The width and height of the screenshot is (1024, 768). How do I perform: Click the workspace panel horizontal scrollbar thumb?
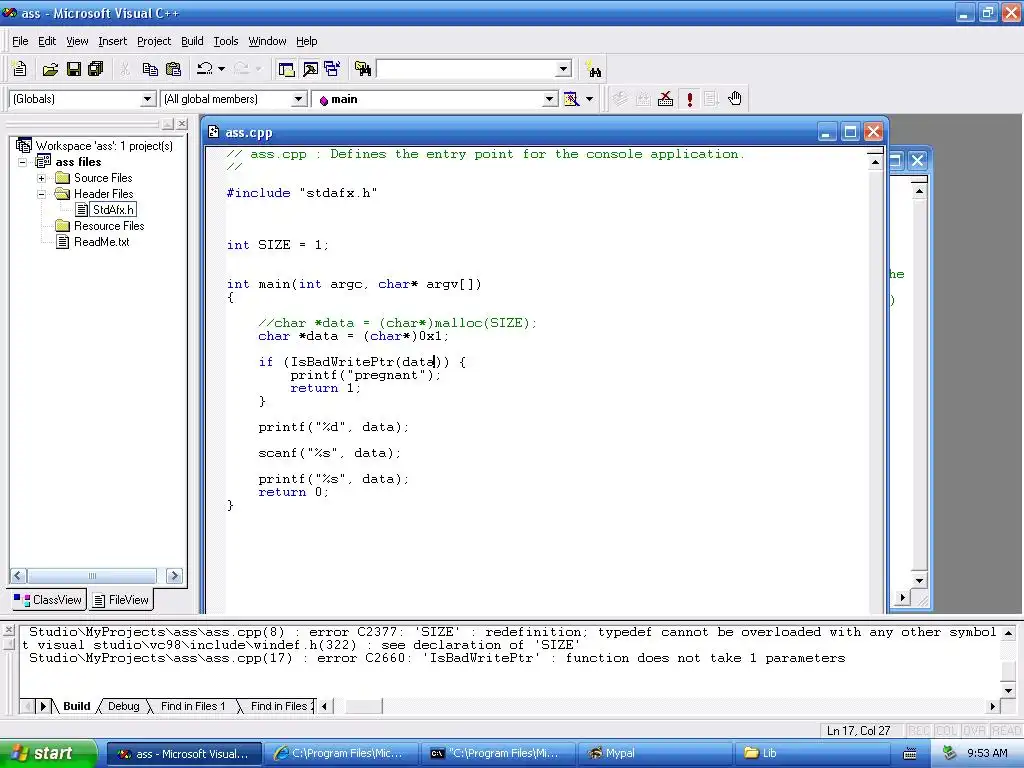[92, 575]
